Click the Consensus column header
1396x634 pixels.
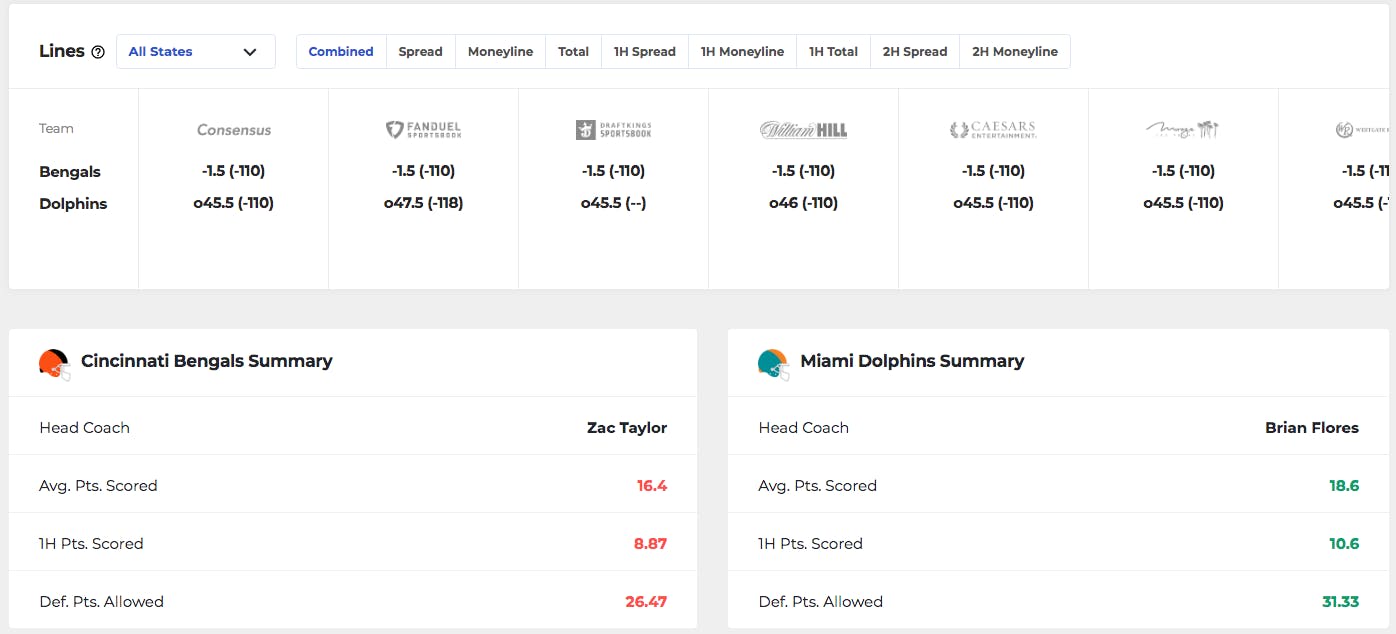coord(234,130)
